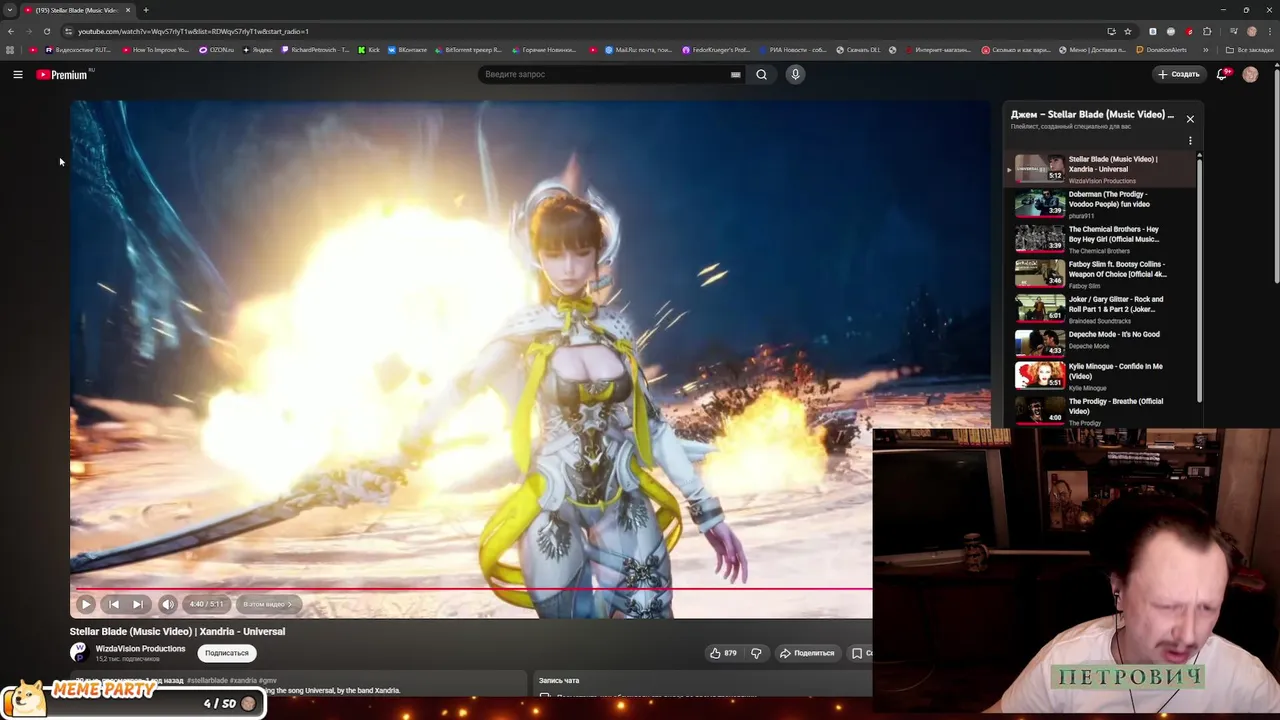The height and width of the screenshot is (720, 1280).
Task: Play the video with the play button
Action: pos(86,604)
